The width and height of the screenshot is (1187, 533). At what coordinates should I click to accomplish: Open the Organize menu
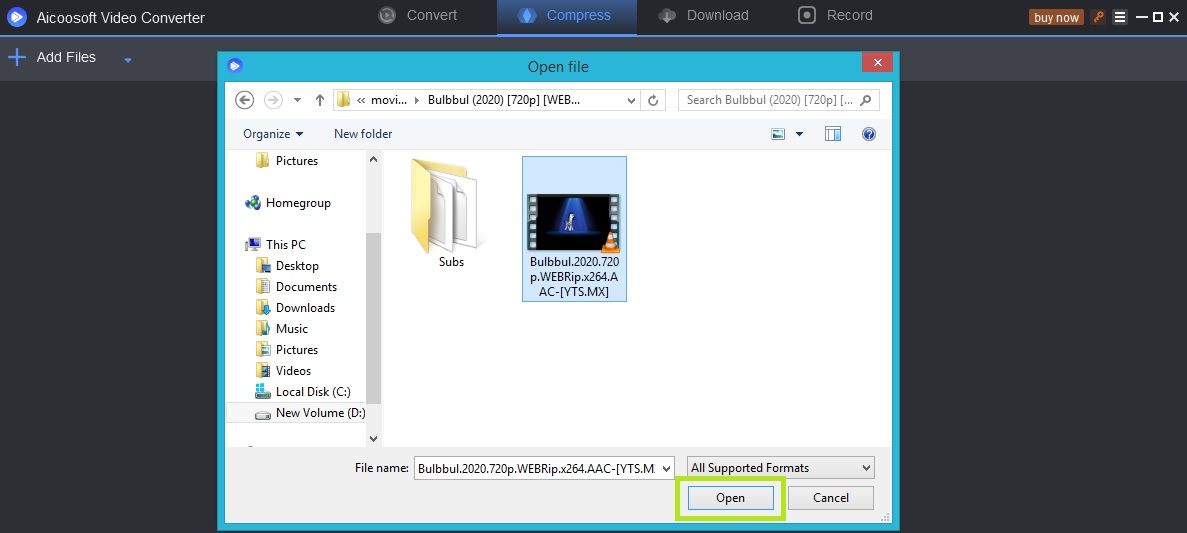(273, 134)
